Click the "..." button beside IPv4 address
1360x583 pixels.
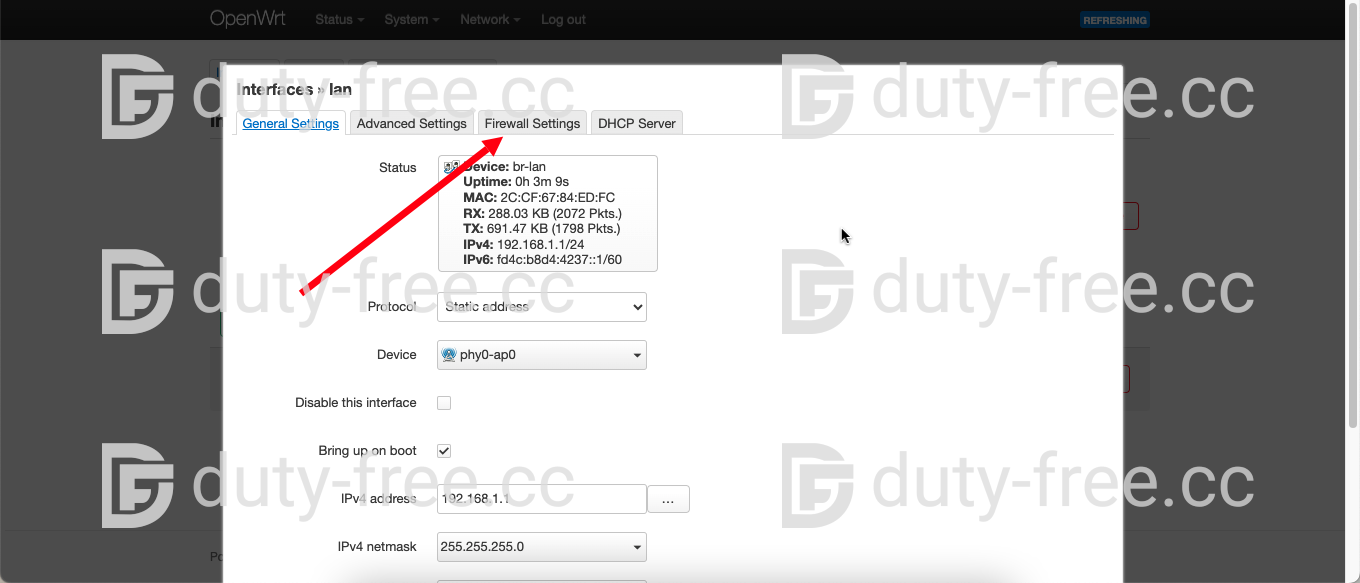(x=668, y=499)
